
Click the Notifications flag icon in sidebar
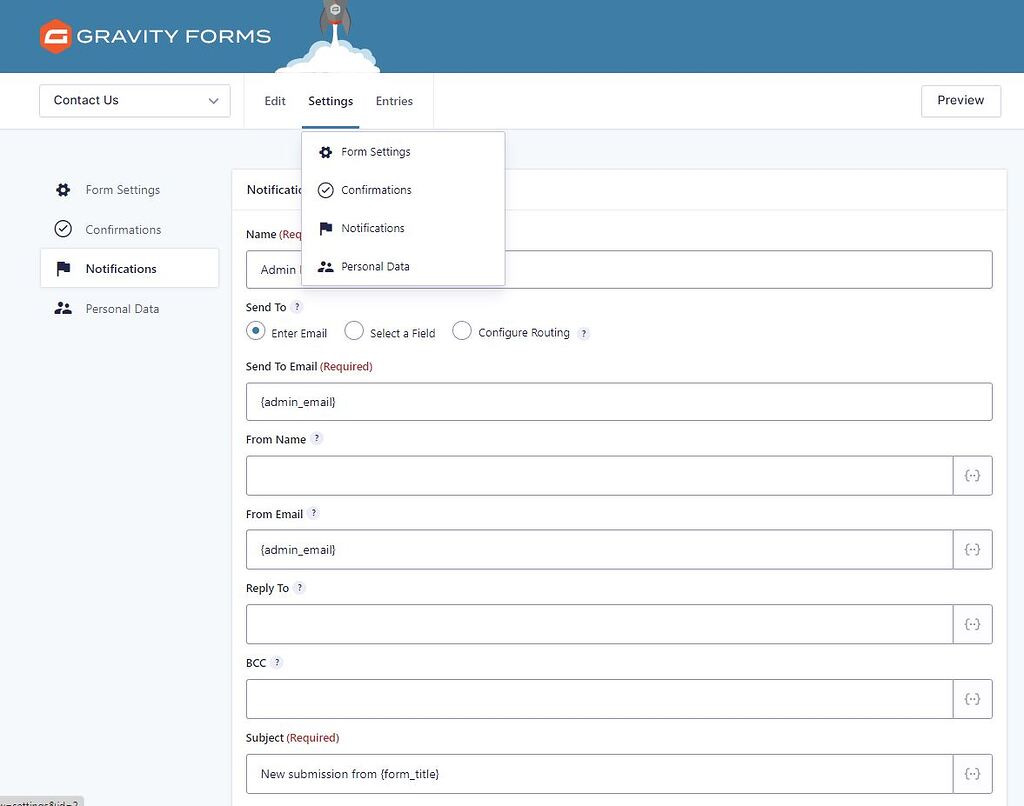(x=62, y=268)
